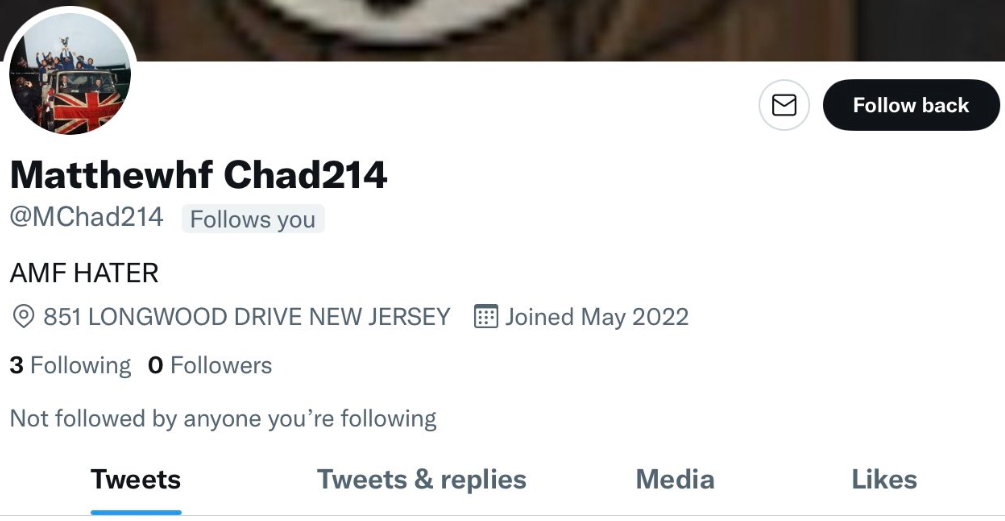Click the Follow back button

tap(911, 105)
